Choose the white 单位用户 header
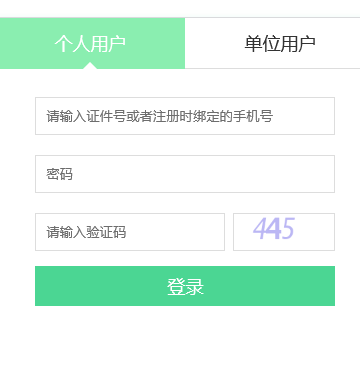This screenshot has width=360, height=371. pyautogui.click(x=272, y=43)
